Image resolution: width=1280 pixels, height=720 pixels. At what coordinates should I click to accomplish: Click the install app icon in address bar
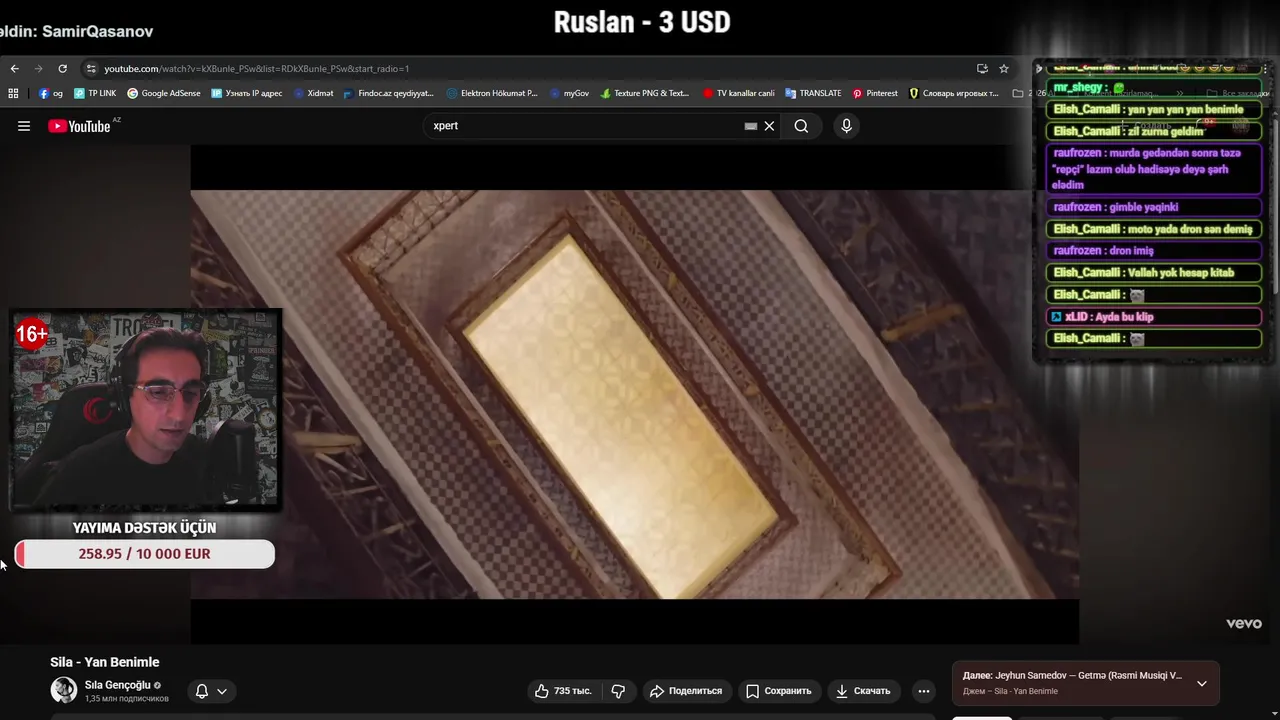click(x=982, y=69)
